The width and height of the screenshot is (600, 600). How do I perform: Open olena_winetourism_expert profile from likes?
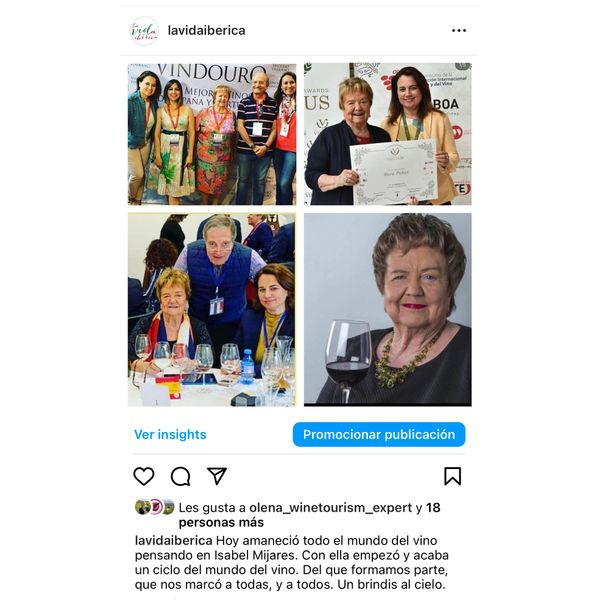[x=331, y=508]
